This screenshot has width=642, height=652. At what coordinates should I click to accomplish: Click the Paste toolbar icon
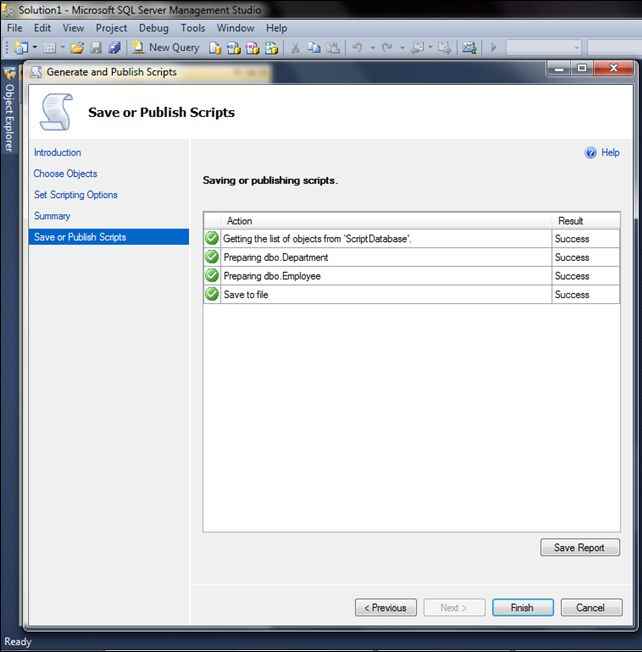(333, 48)
